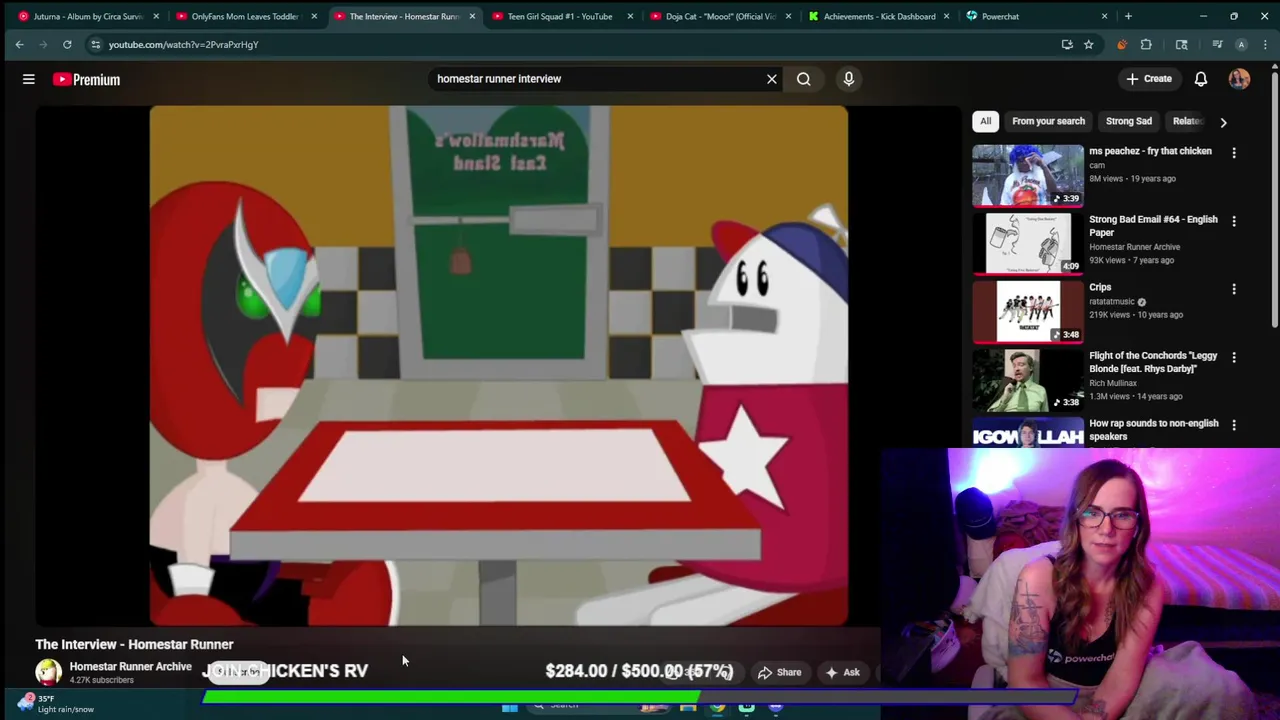Open Leggy Blonde video thumbnail
Image resolution: width=1280 pixels, height=720 pixels.
coord(1028,379)
